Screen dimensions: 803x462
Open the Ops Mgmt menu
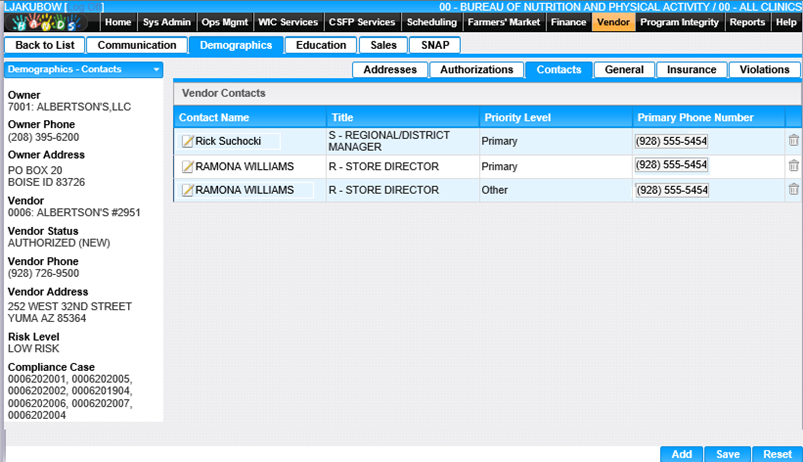tap(224, 23)
